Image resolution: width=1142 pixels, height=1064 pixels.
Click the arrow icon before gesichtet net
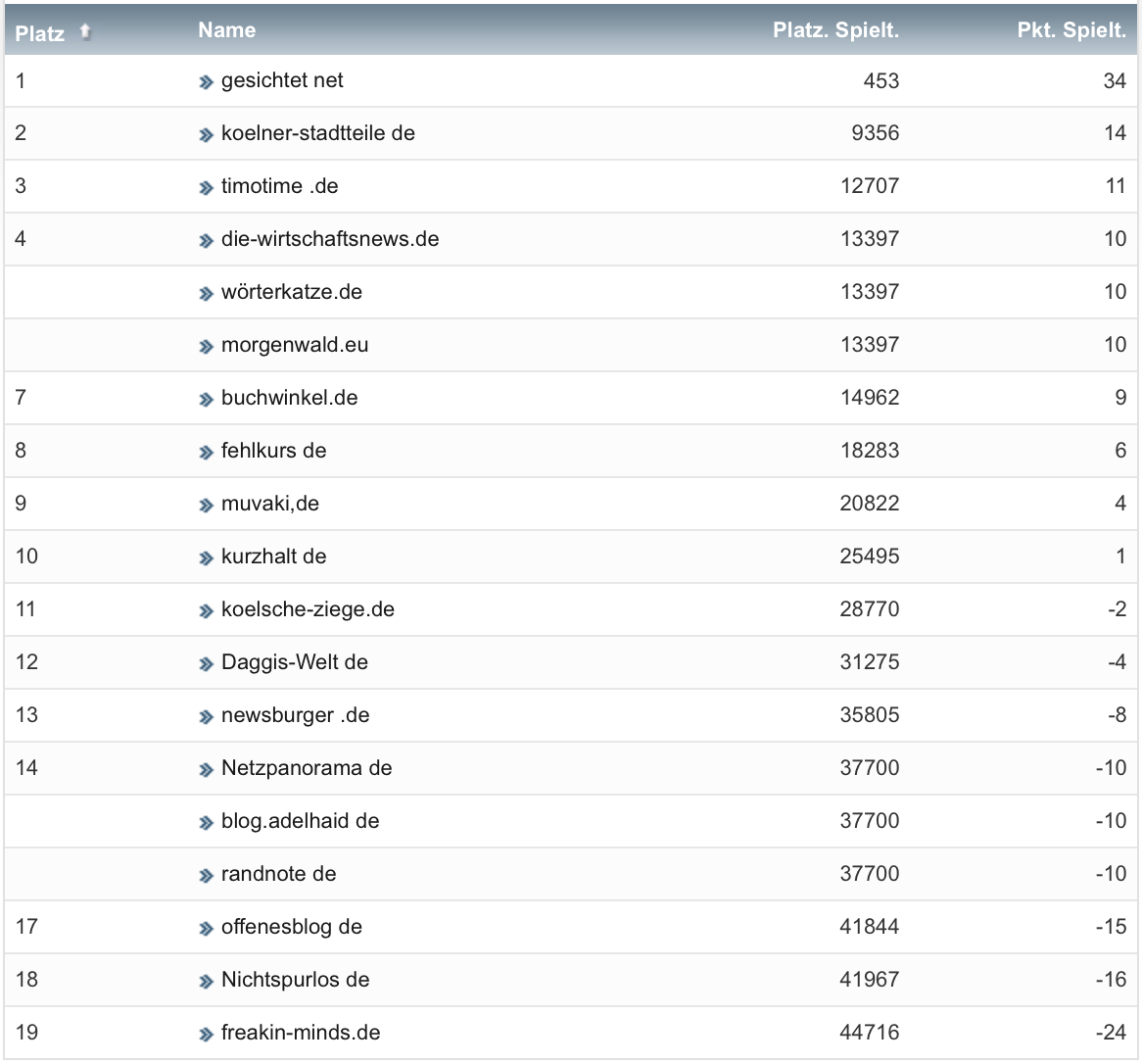[x=206, y=82]
